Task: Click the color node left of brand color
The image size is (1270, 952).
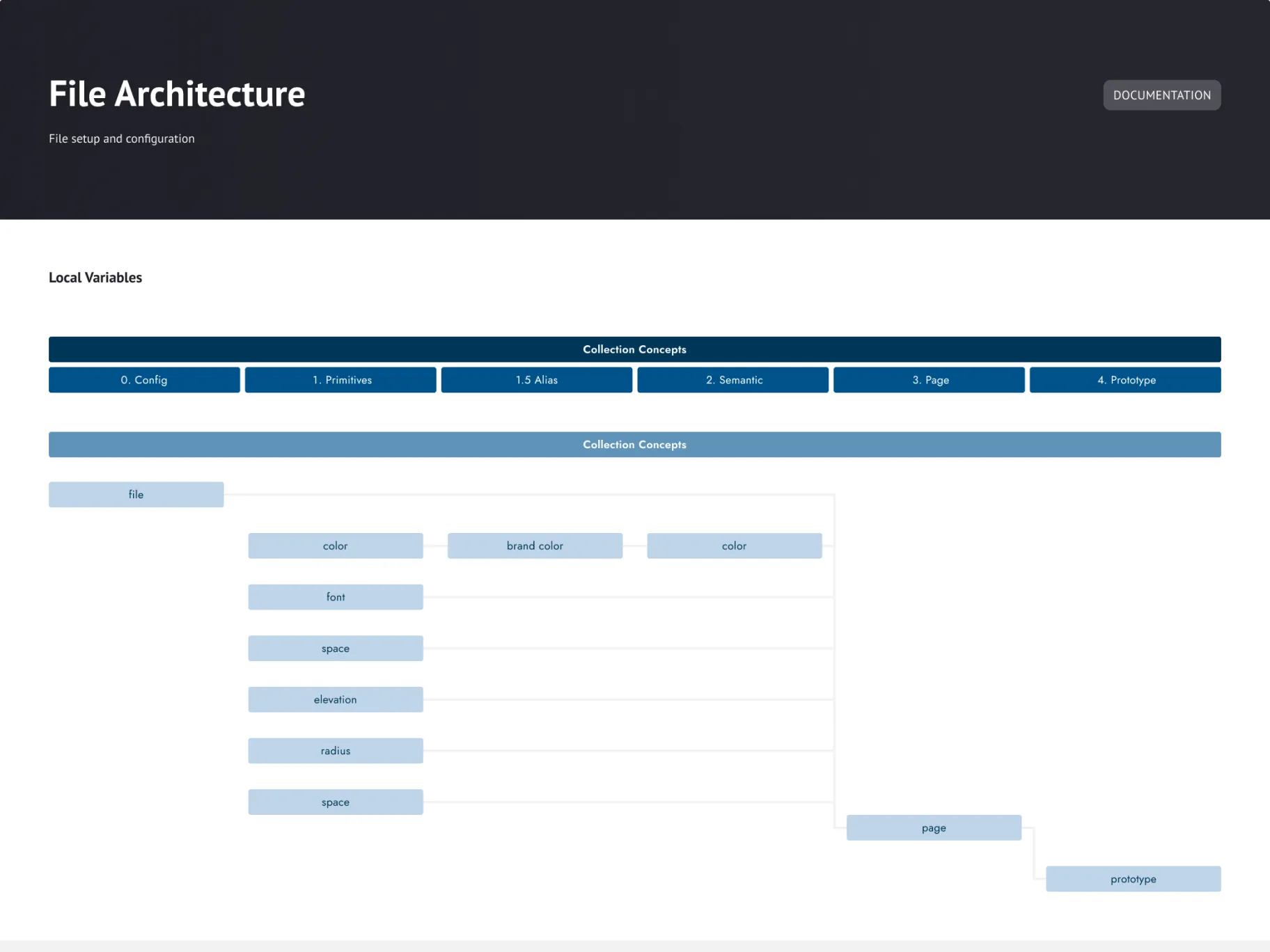Action: click(335, 546)
